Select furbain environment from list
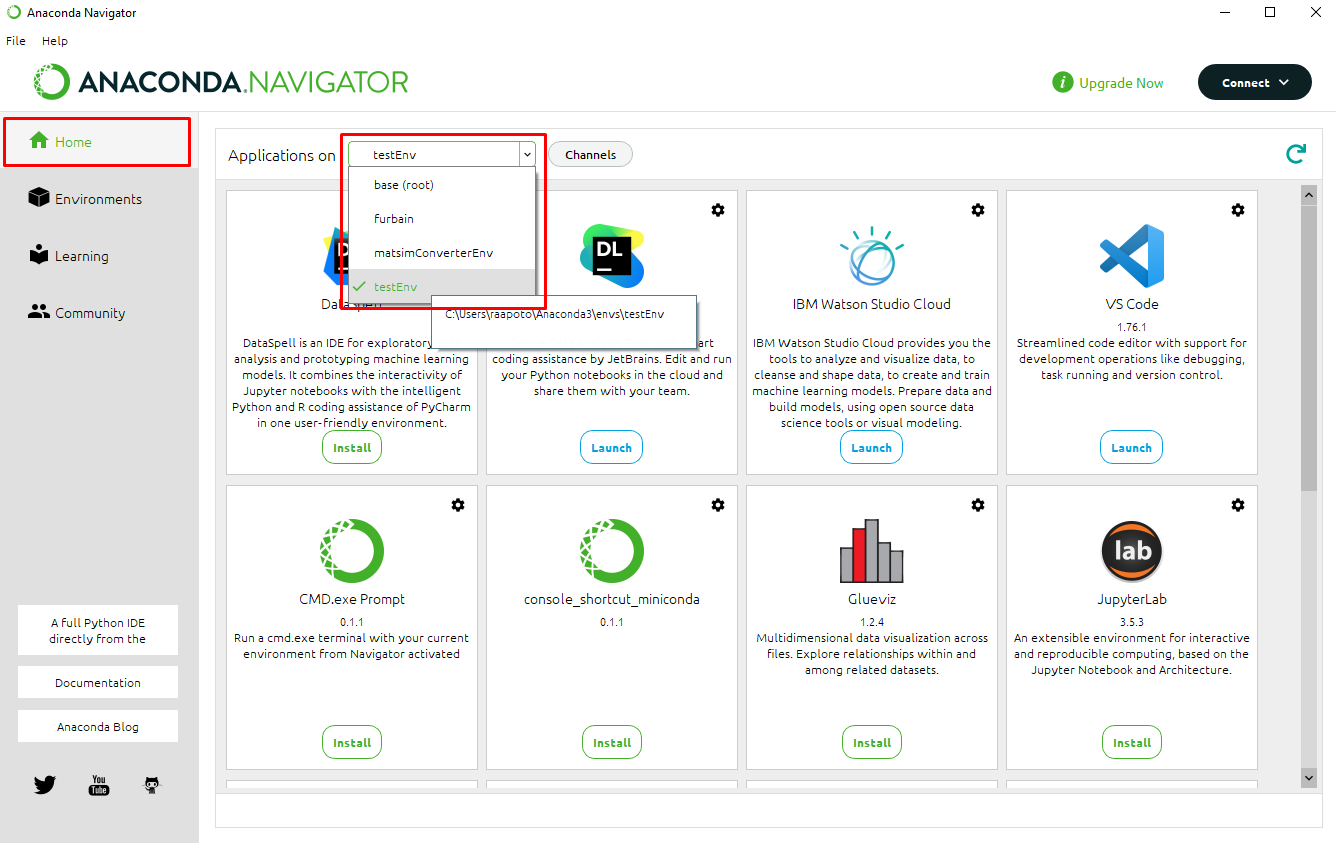The width and height of the screenshot is (1336, 843). tap(442, 219)
